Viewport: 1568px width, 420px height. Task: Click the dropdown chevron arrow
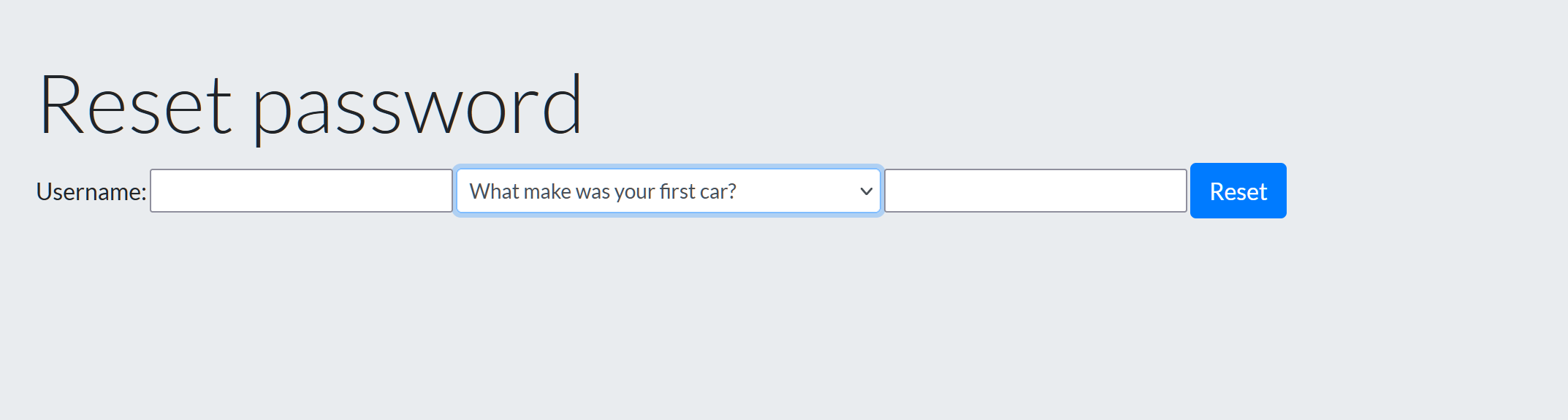(x=867, y=191)
